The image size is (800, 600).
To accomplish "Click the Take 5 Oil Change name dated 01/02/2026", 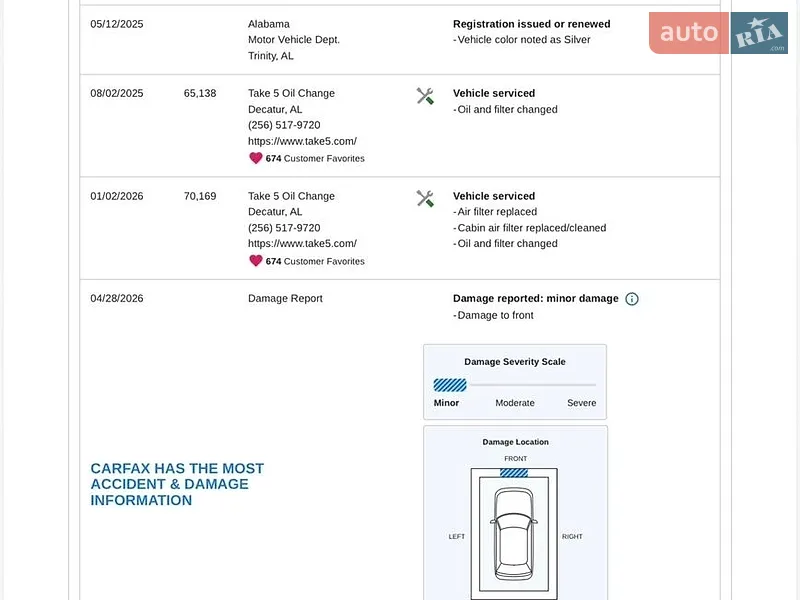I will pyautogui.click(x=291, y=196).
